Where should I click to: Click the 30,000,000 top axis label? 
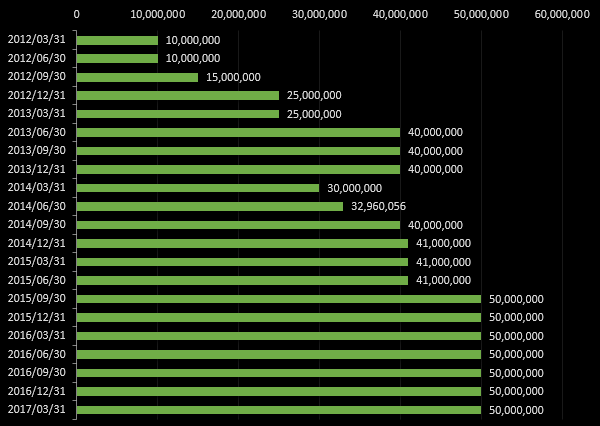(319, 14)
